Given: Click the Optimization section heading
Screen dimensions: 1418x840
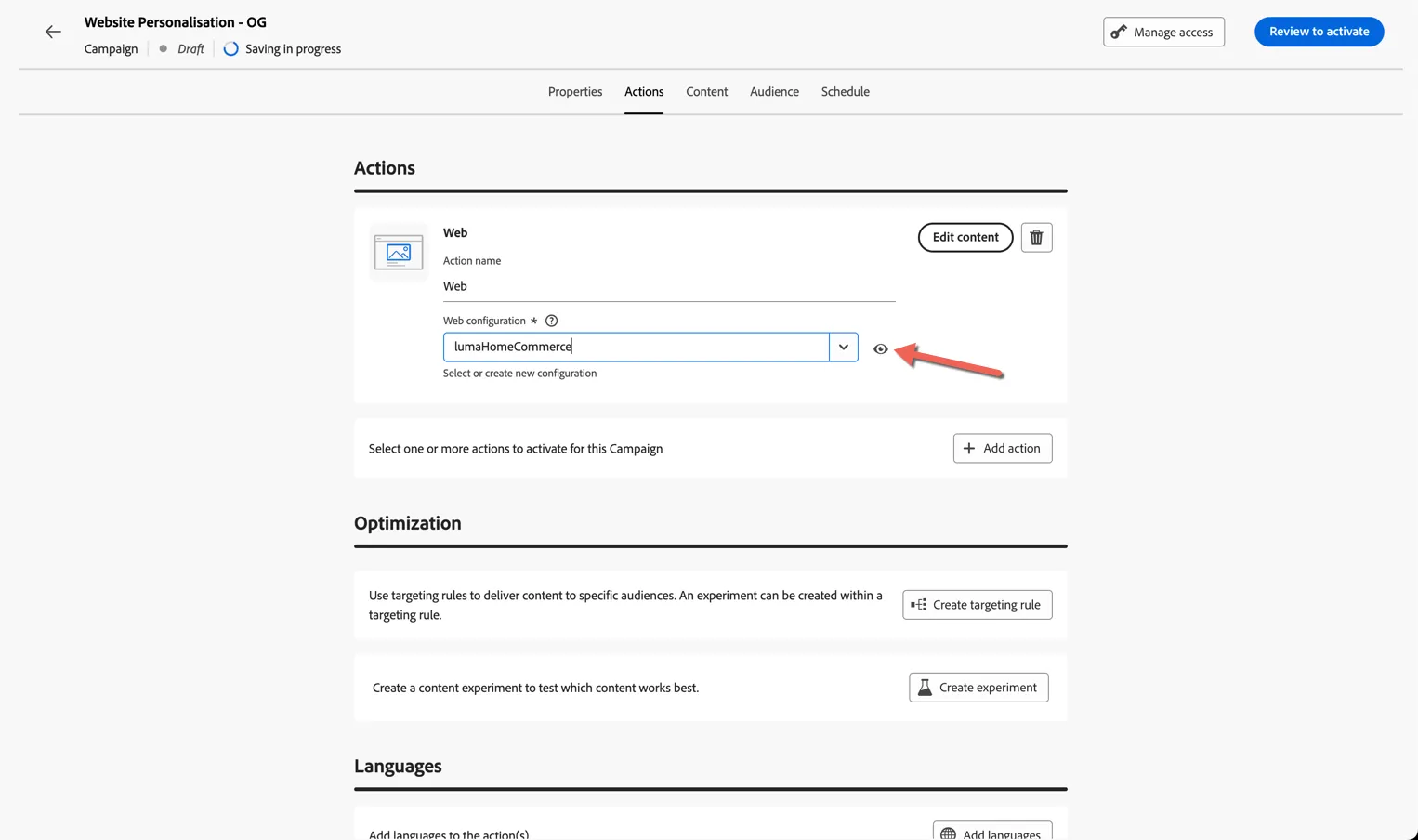Looking at the screenshot, I should [x=408, y=523].
